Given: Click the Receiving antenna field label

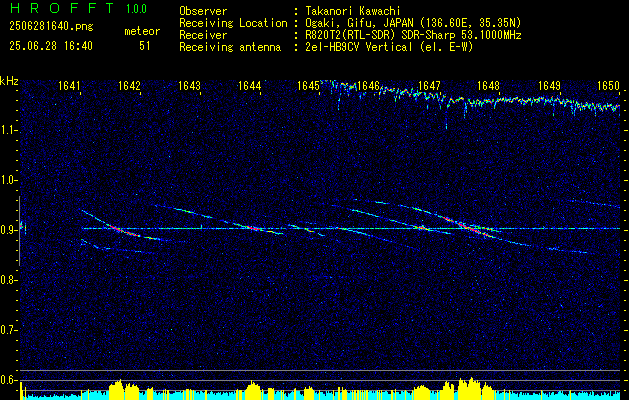Looking at the screenshot, I should 230,47.
